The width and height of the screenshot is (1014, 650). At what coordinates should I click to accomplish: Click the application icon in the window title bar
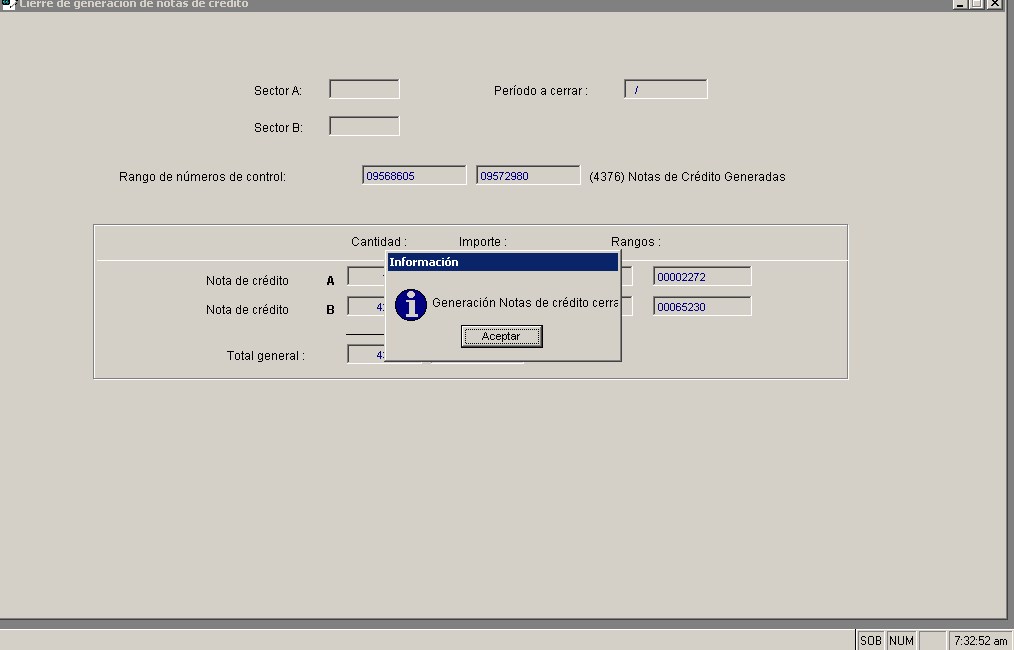pos(8,4)
